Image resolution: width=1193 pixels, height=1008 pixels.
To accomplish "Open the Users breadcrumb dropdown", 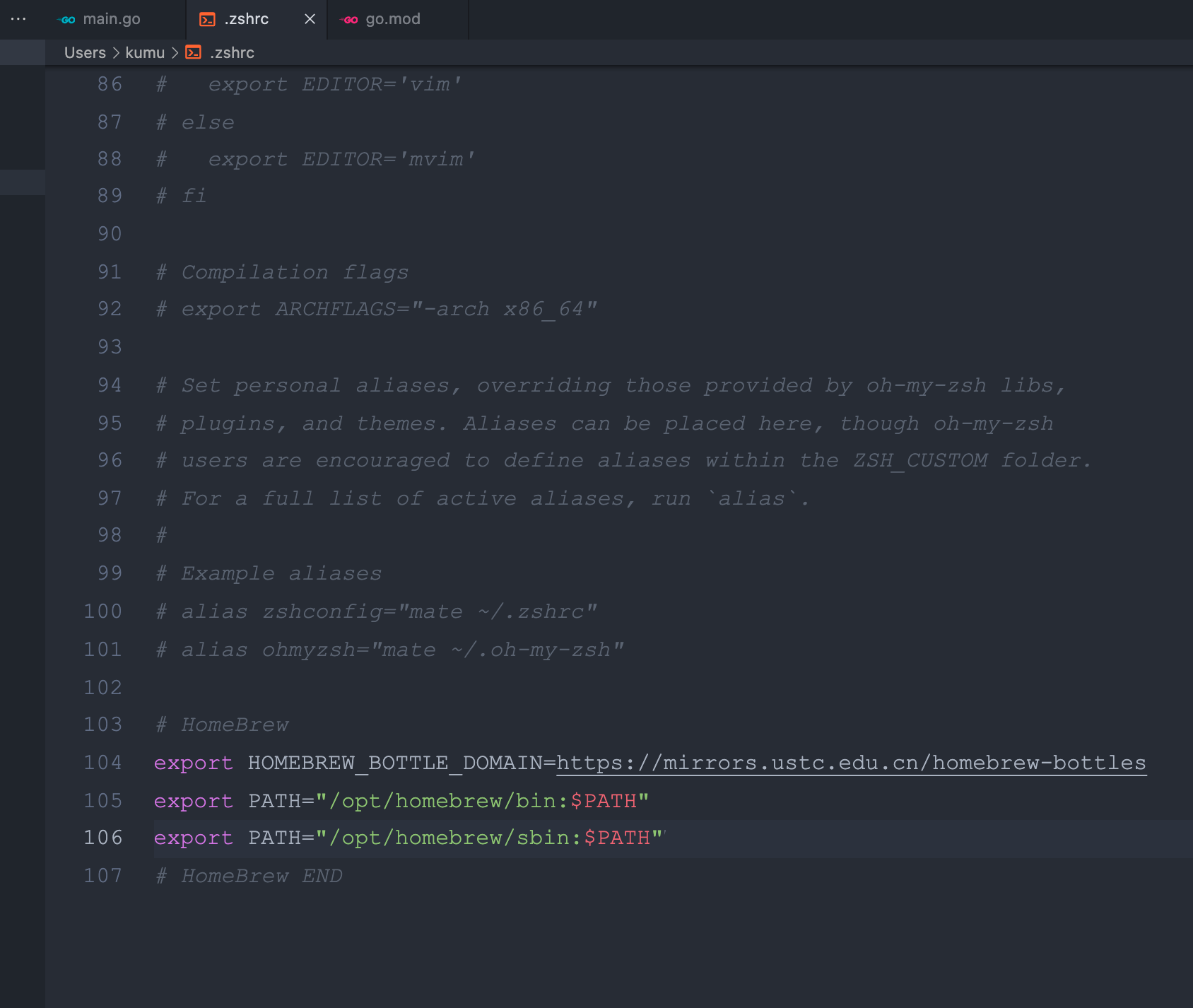I will (85, 52).
